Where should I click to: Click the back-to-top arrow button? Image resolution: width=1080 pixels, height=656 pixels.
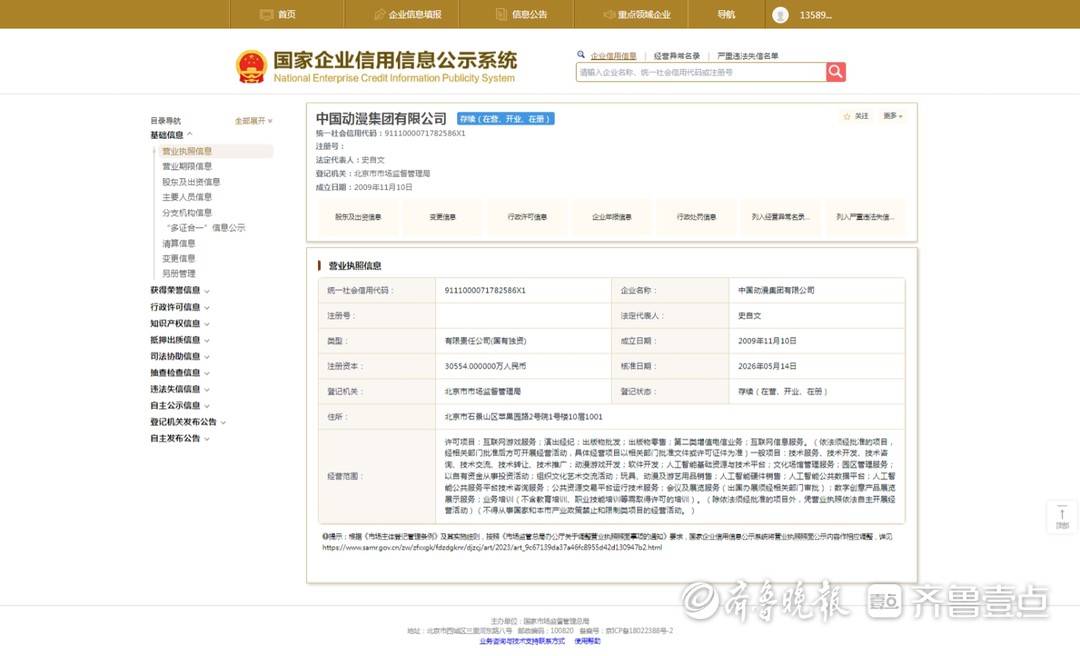coord(1062,517)
